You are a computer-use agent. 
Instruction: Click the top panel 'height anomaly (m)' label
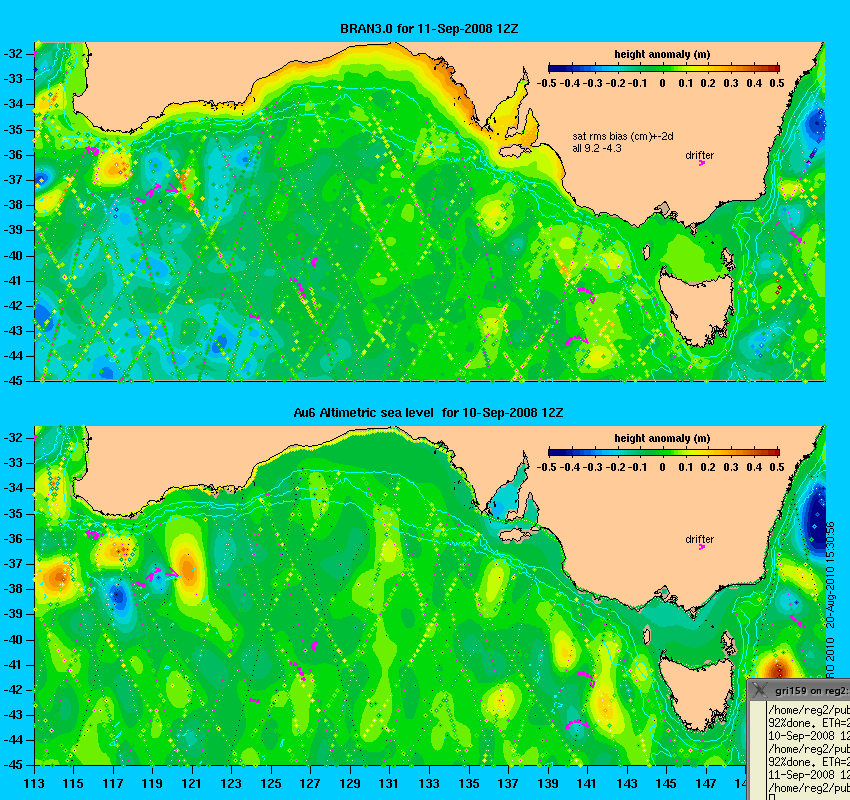click(x=662, y=54)
